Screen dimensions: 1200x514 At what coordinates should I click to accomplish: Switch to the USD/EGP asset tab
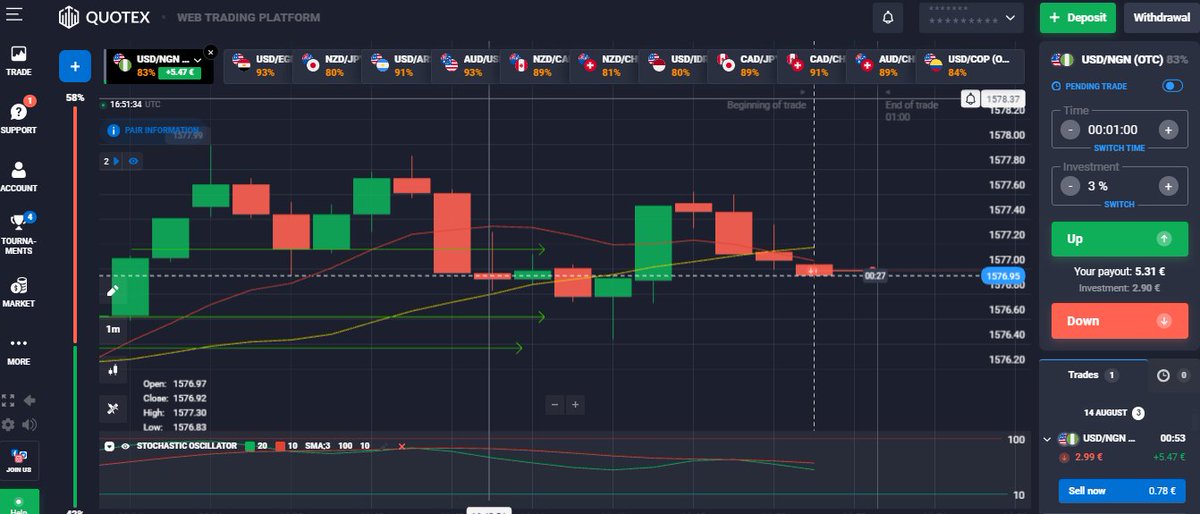[257, 66]
